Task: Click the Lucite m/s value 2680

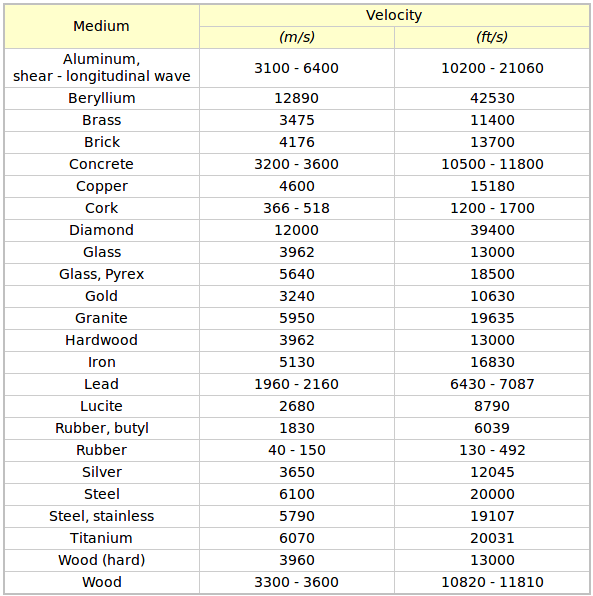Action: pyautogui.click(x=297, y=406)
